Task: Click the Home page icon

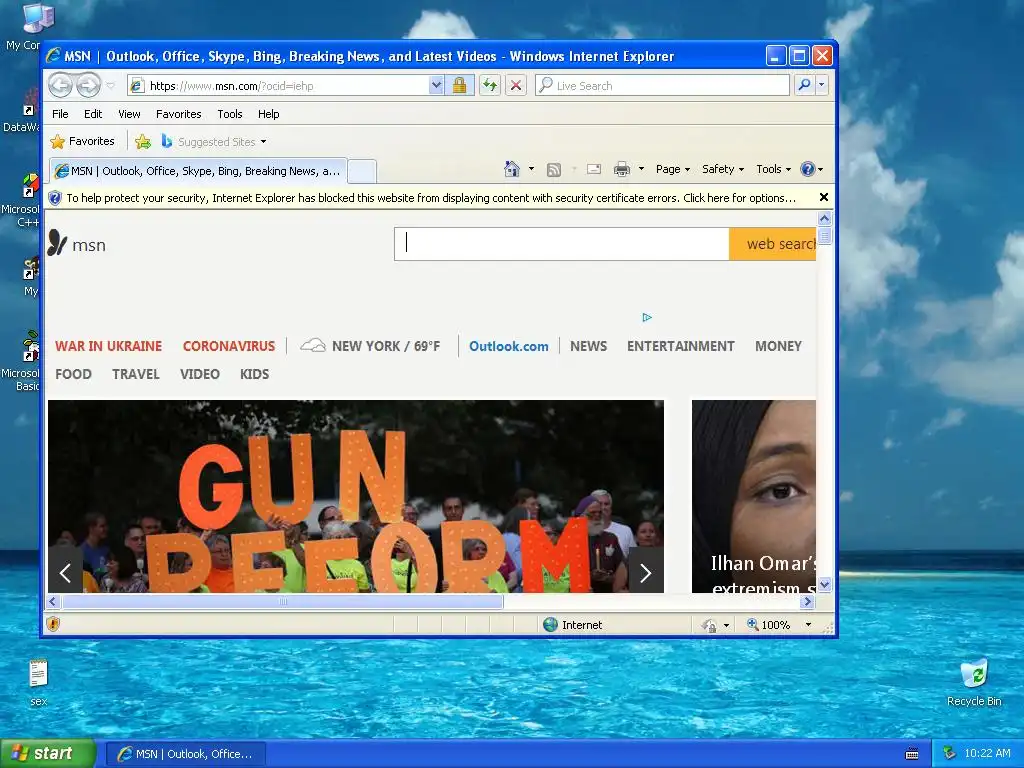Action: 512,169
